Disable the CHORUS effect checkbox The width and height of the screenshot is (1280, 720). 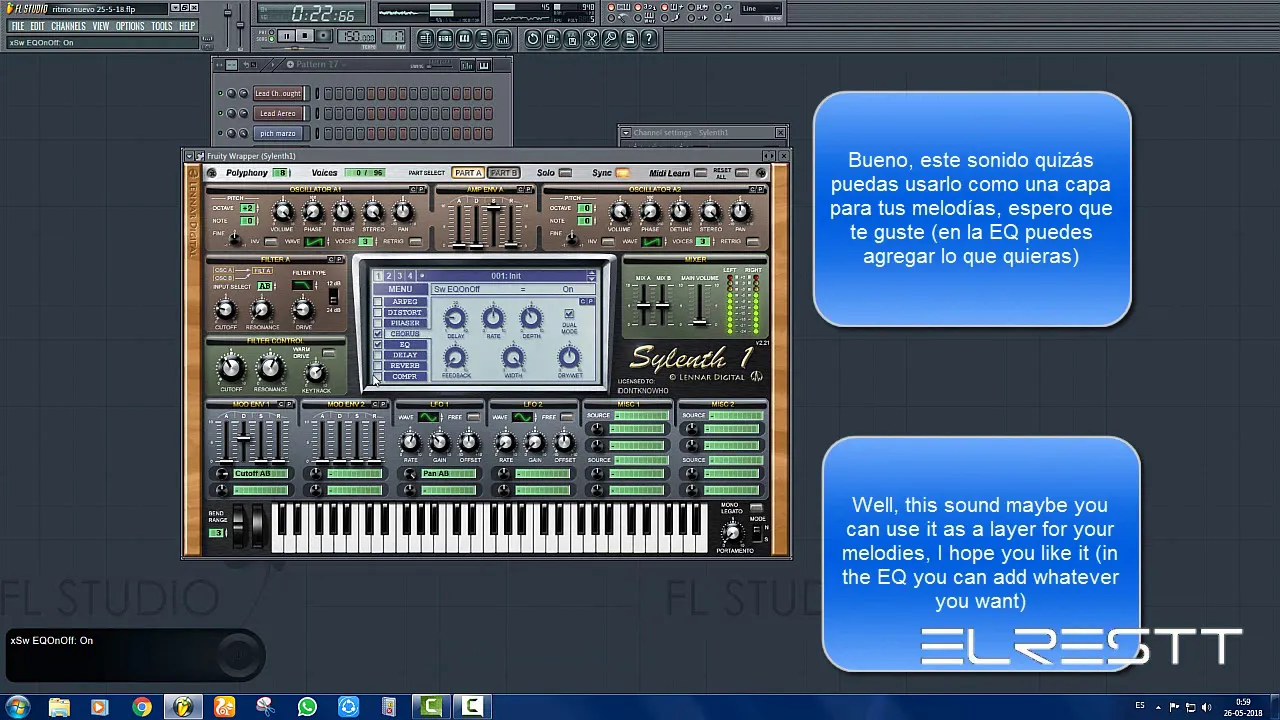tap(378, 334)
